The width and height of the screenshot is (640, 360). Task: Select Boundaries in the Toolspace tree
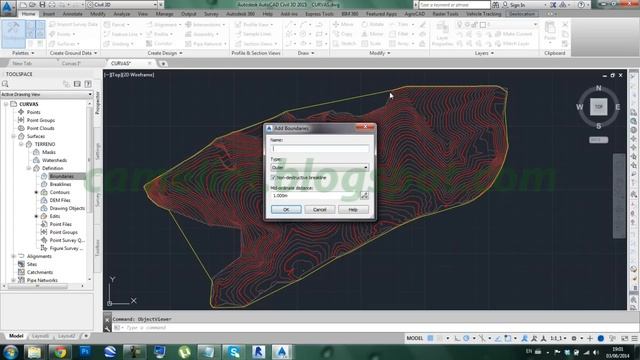(62, 176)
